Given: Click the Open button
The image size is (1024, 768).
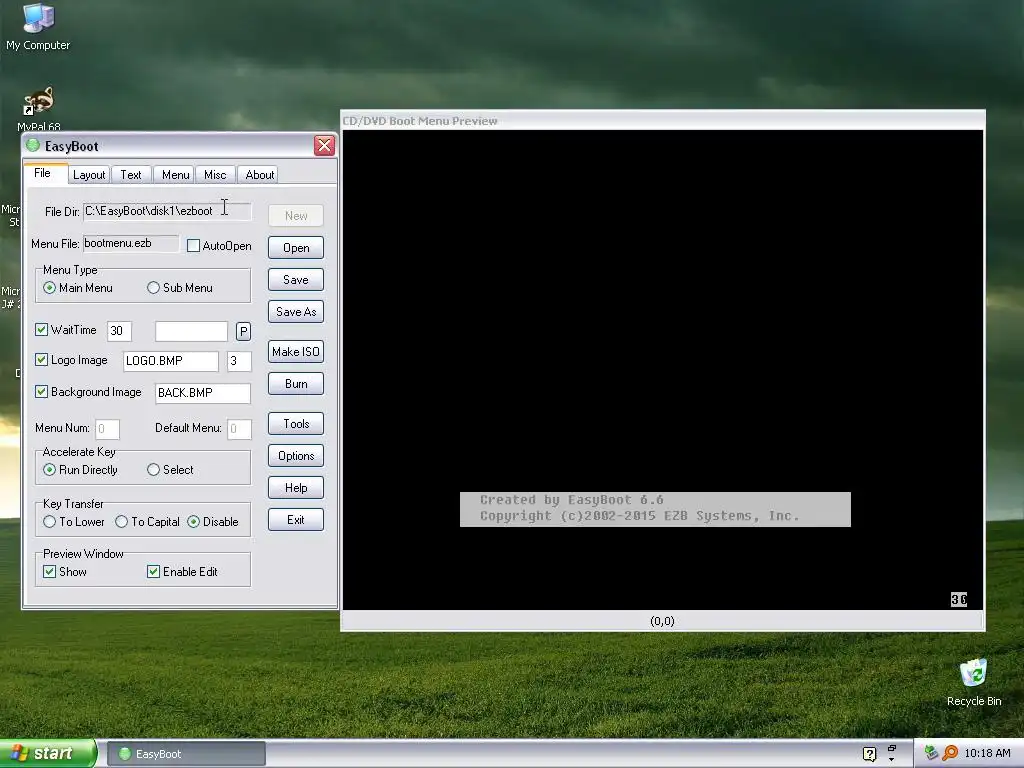Looking at the screenshot, I should pyautogui.click(x=296, y=248).
